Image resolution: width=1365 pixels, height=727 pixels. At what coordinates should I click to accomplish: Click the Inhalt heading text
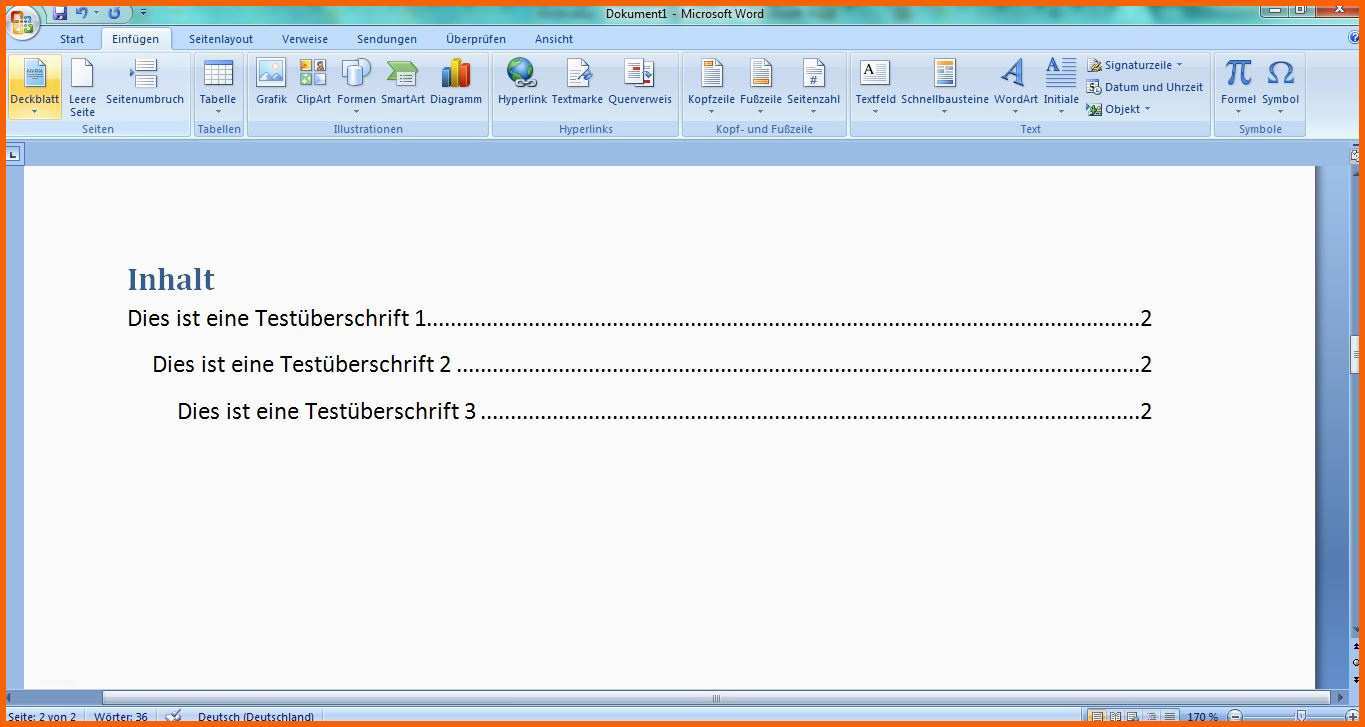click(171, 279)
